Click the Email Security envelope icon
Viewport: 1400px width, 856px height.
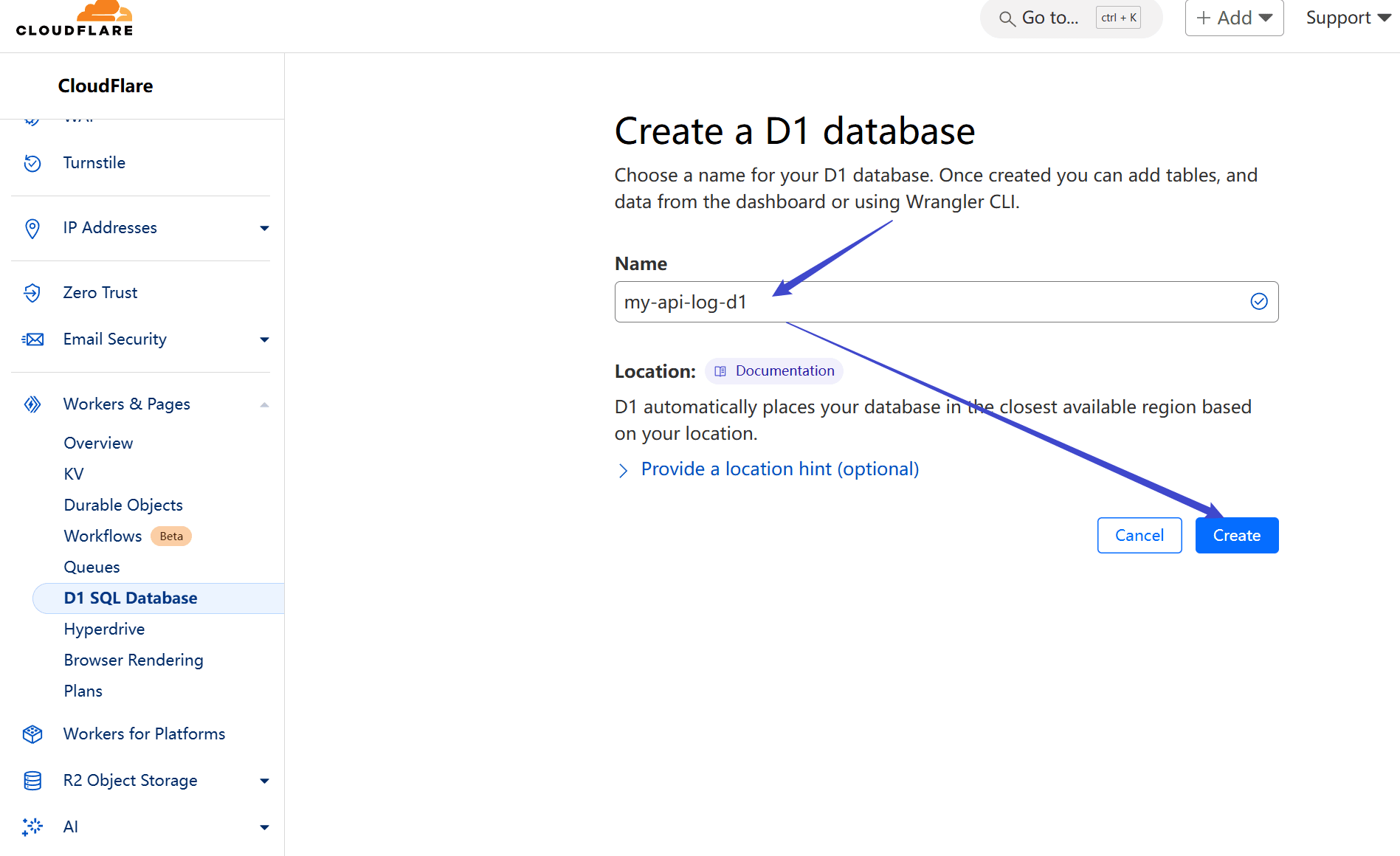tap(32, 339)
